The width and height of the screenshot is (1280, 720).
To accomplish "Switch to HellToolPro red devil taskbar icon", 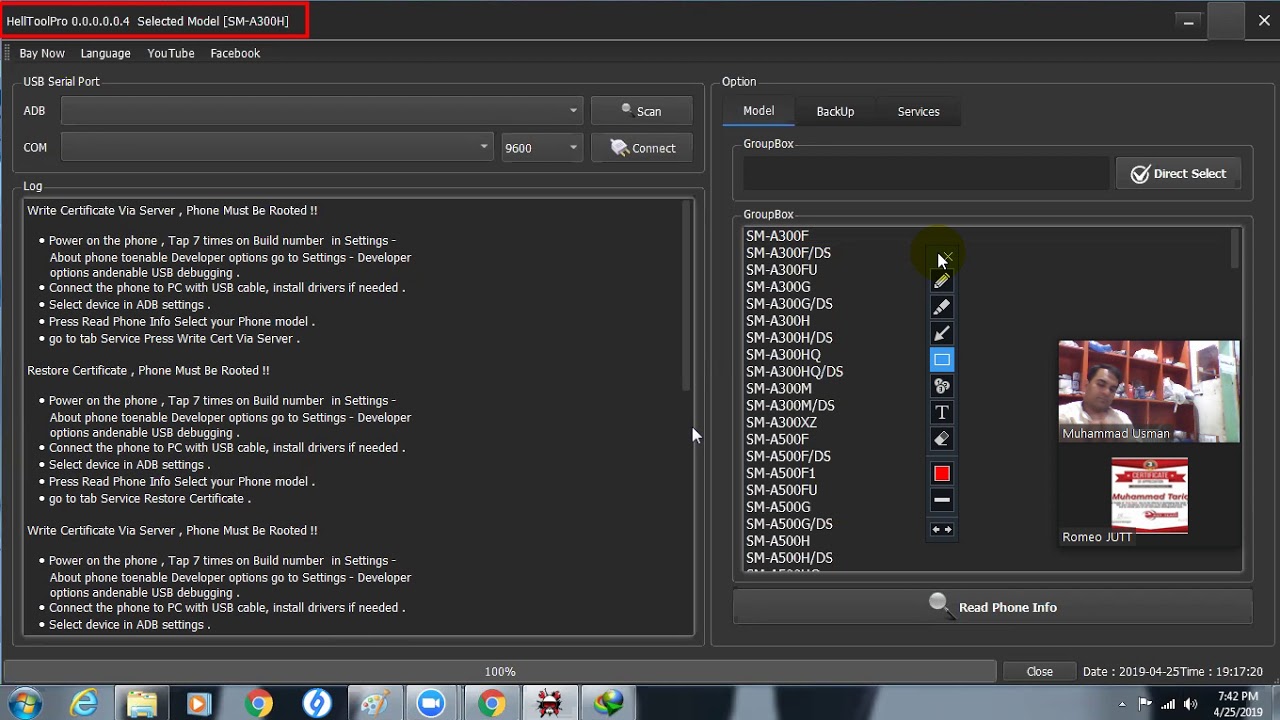I will pos(549,704).
